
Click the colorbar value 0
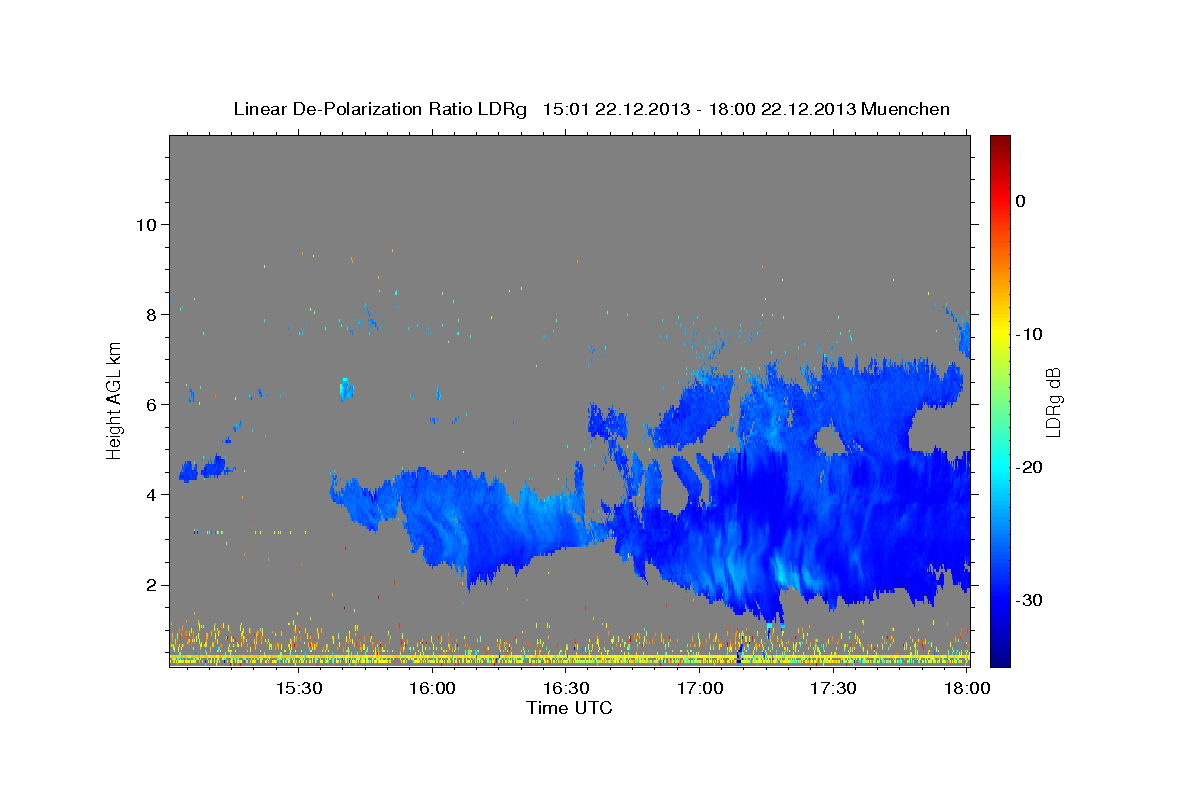1020,201
